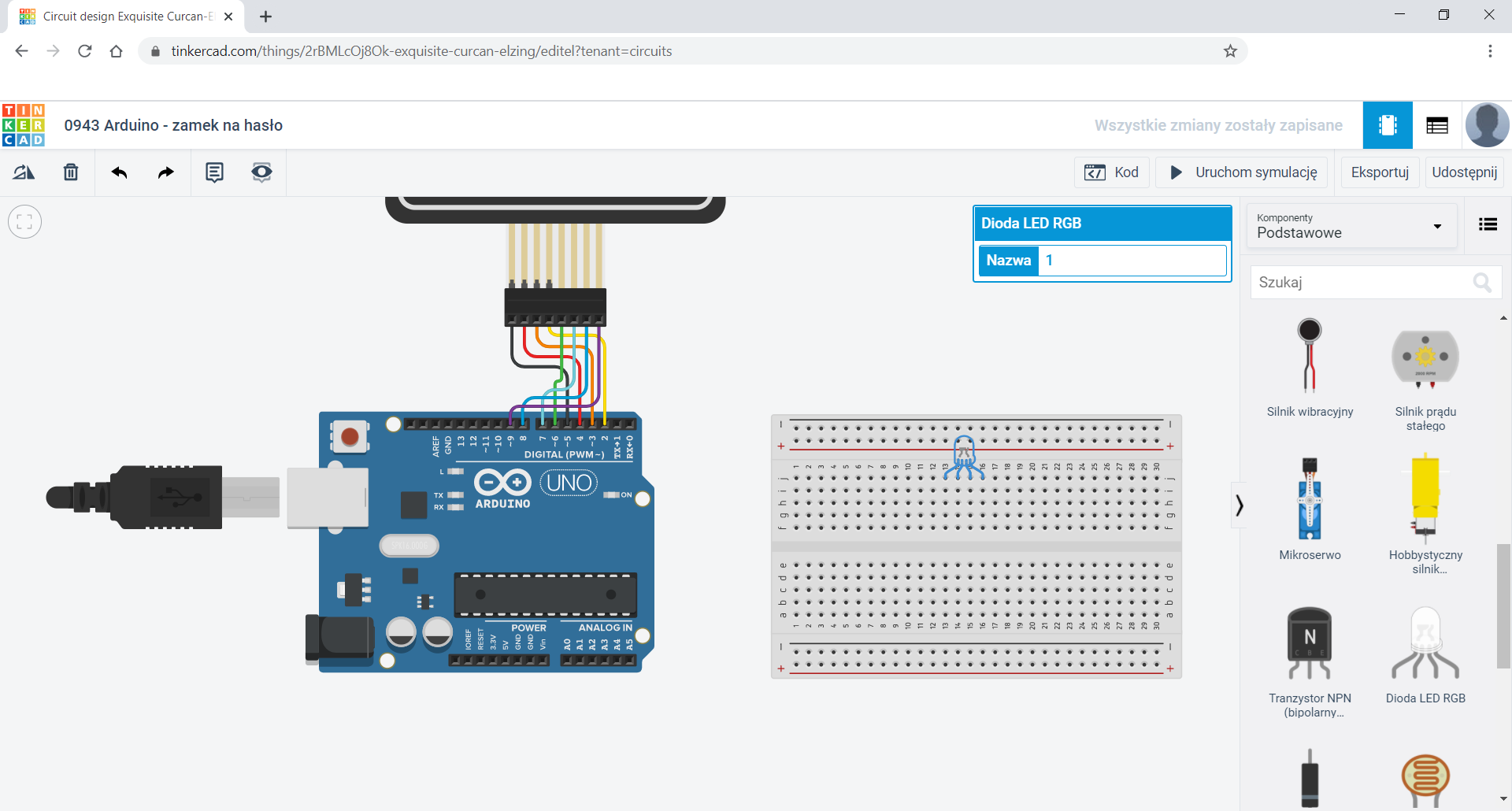Activate the zoom-to-fit view control
1512x811 pixels.
24,221
